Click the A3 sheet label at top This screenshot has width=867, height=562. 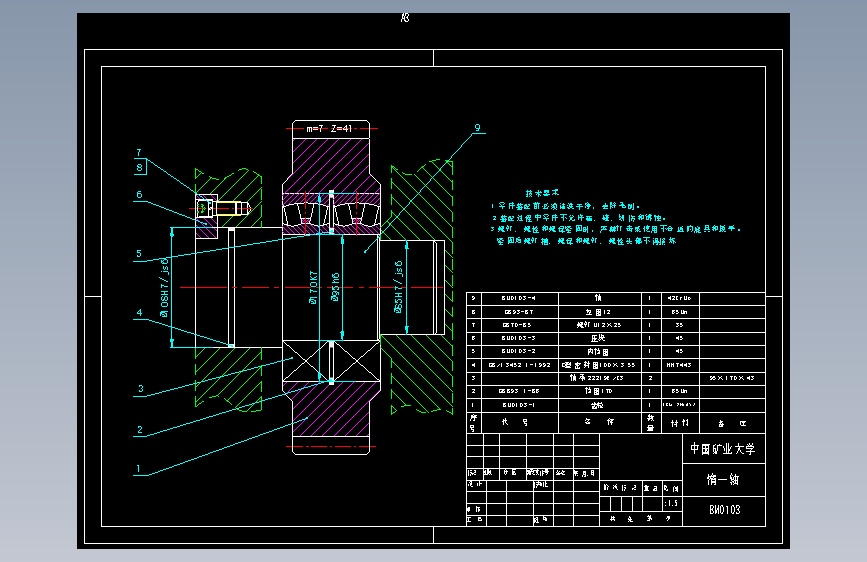405,18
